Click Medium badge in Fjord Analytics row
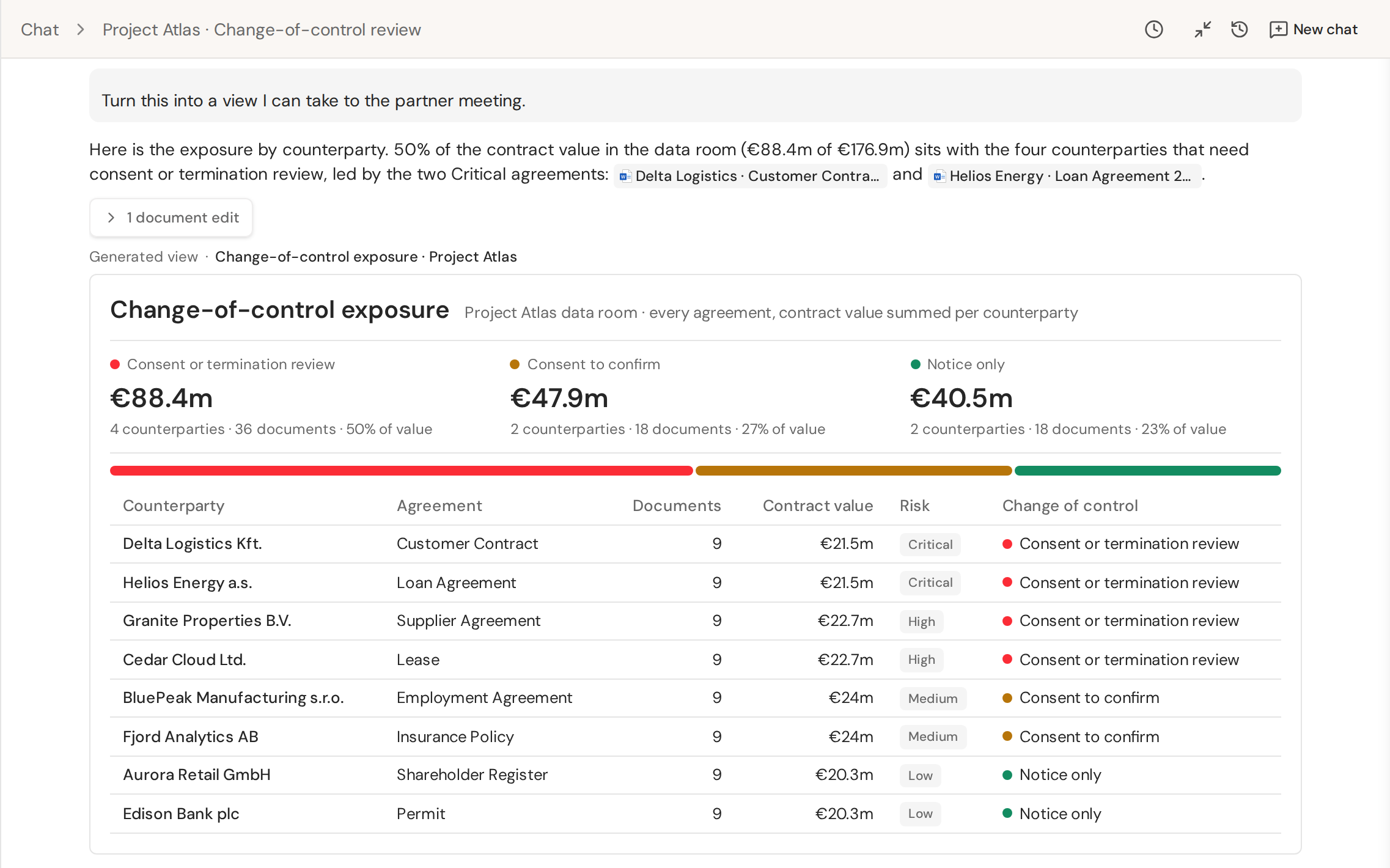Image resolution: width=1390 pixels, height=868 pixels. 933,737
